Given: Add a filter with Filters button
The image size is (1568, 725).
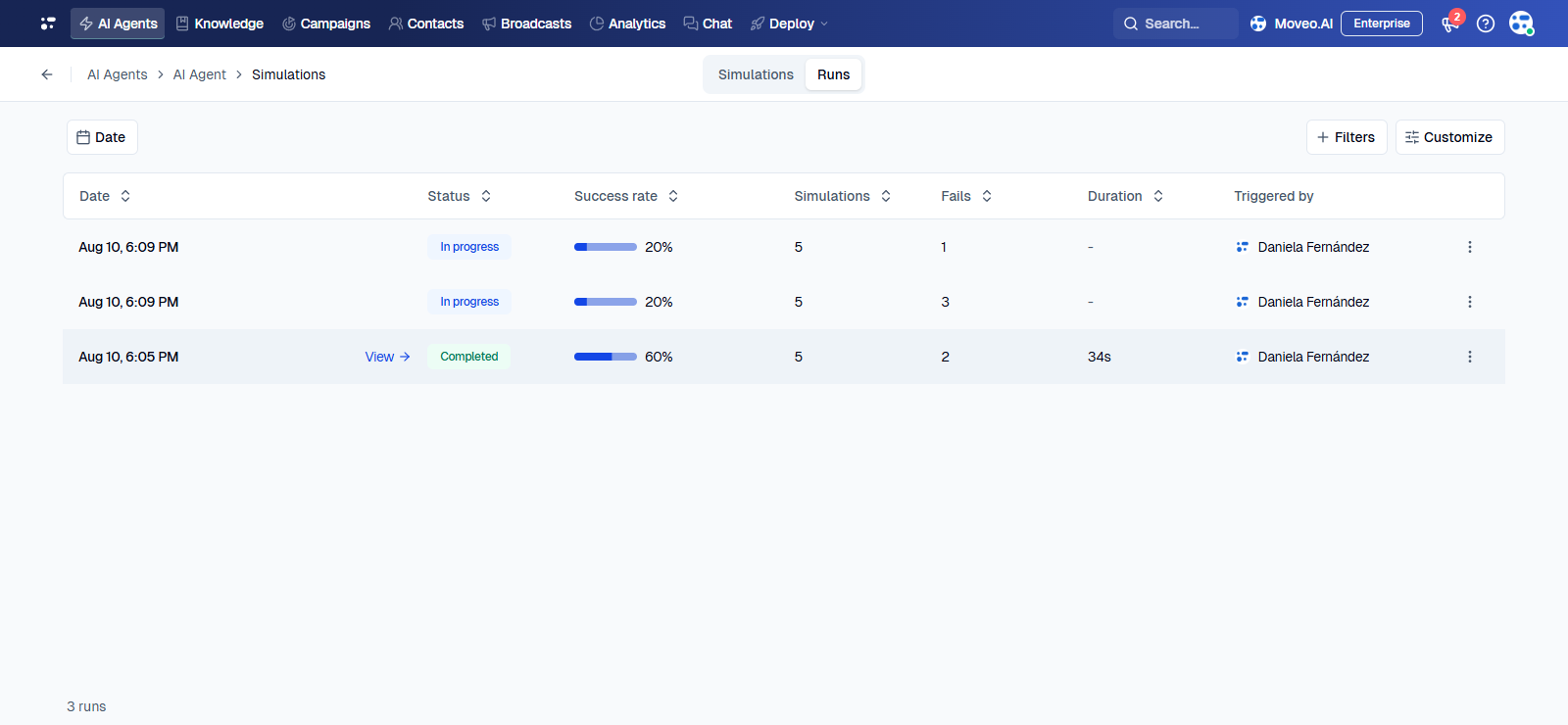Looking at the screenshot, I should [x=1347, y=137].
